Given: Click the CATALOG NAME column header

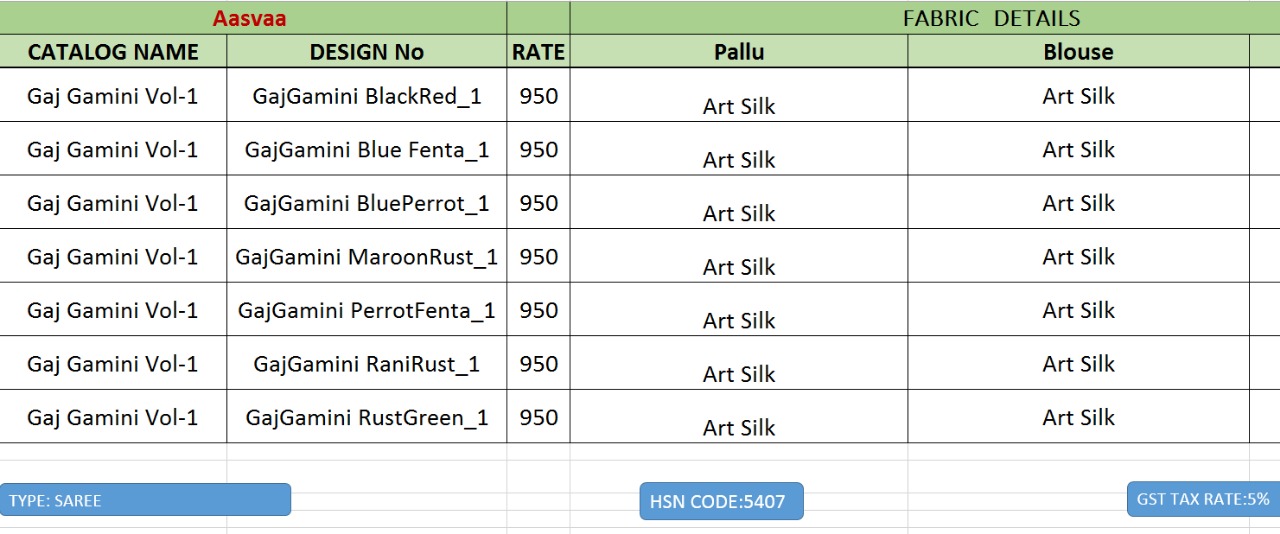Looking at the screenshot, I should point(113,52).
